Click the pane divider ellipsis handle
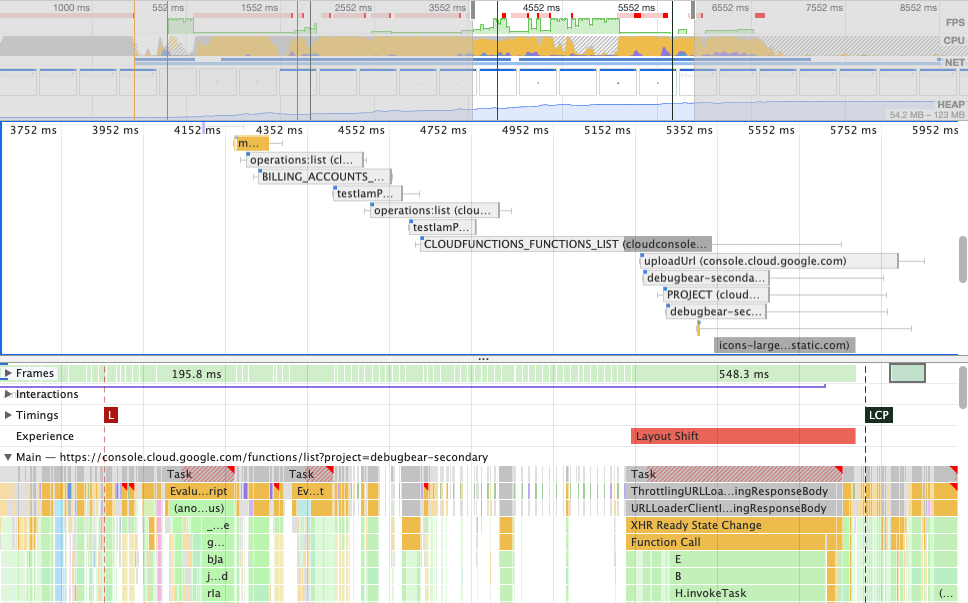This screenshot has height=603, width=968. pyautogui.click(x=483, y=359)
